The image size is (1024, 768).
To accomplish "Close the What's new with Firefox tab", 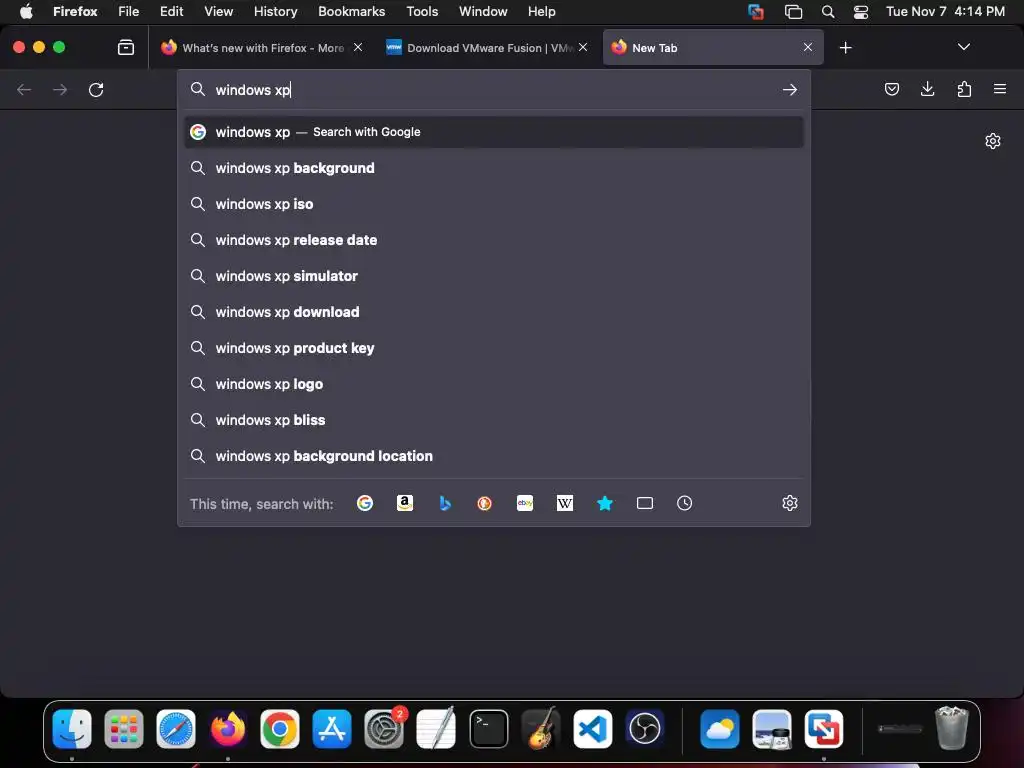I will [x=358, y=47].
